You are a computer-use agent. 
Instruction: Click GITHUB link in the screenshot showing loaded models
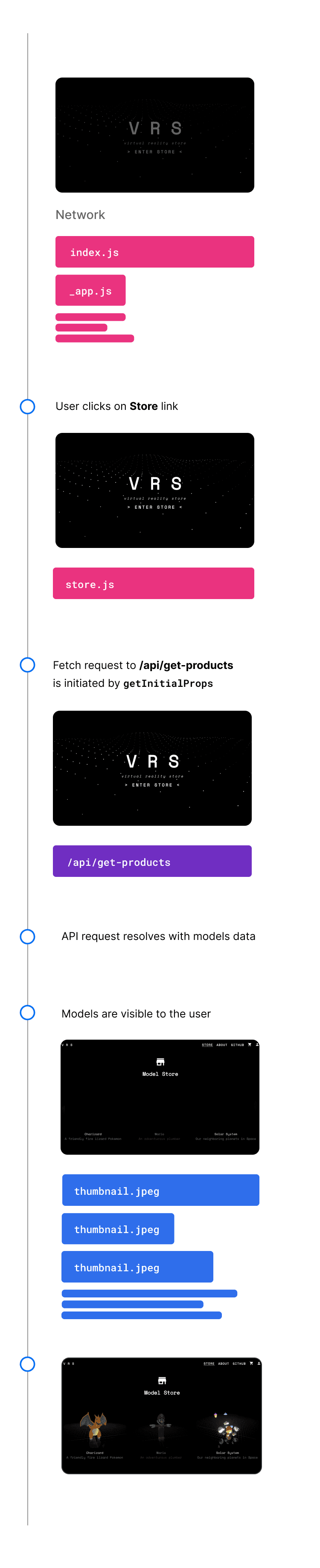pyautogui.click(x=239, y=1364)
